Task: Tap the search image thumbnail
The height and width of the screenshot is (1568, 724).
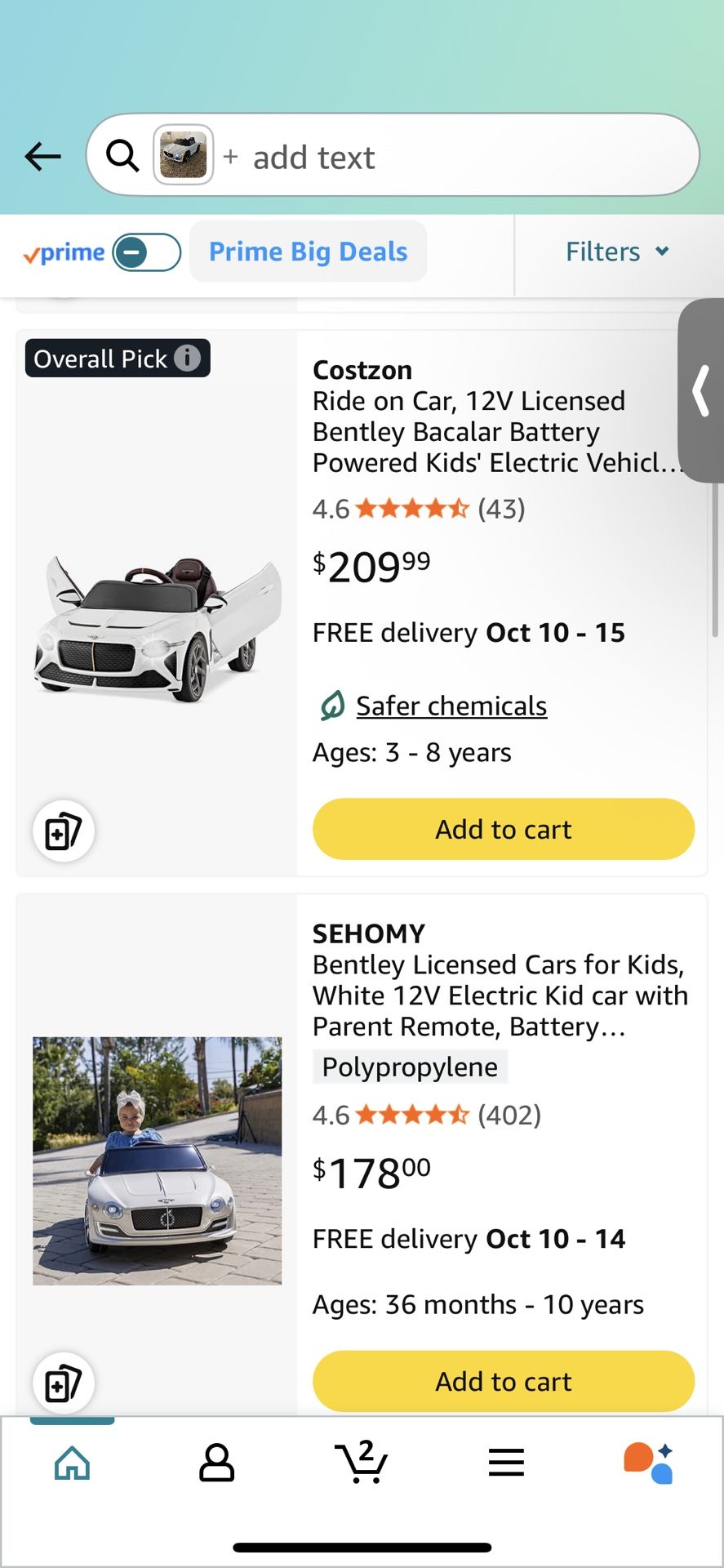Action: tap(184, 154)
